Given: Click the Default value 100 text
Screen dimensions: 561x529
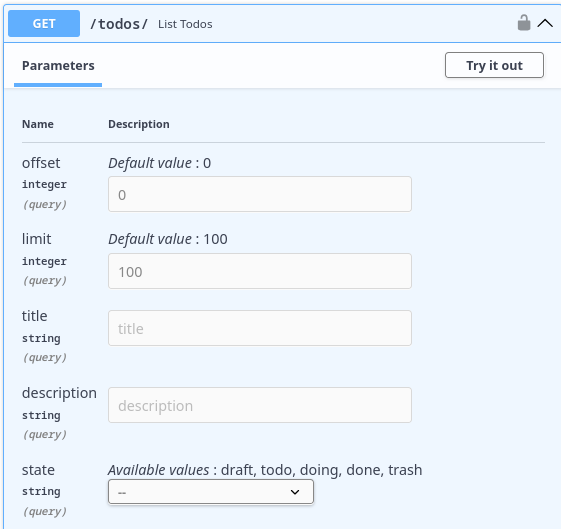Looking at the screenshot, I should pos(168,239).
